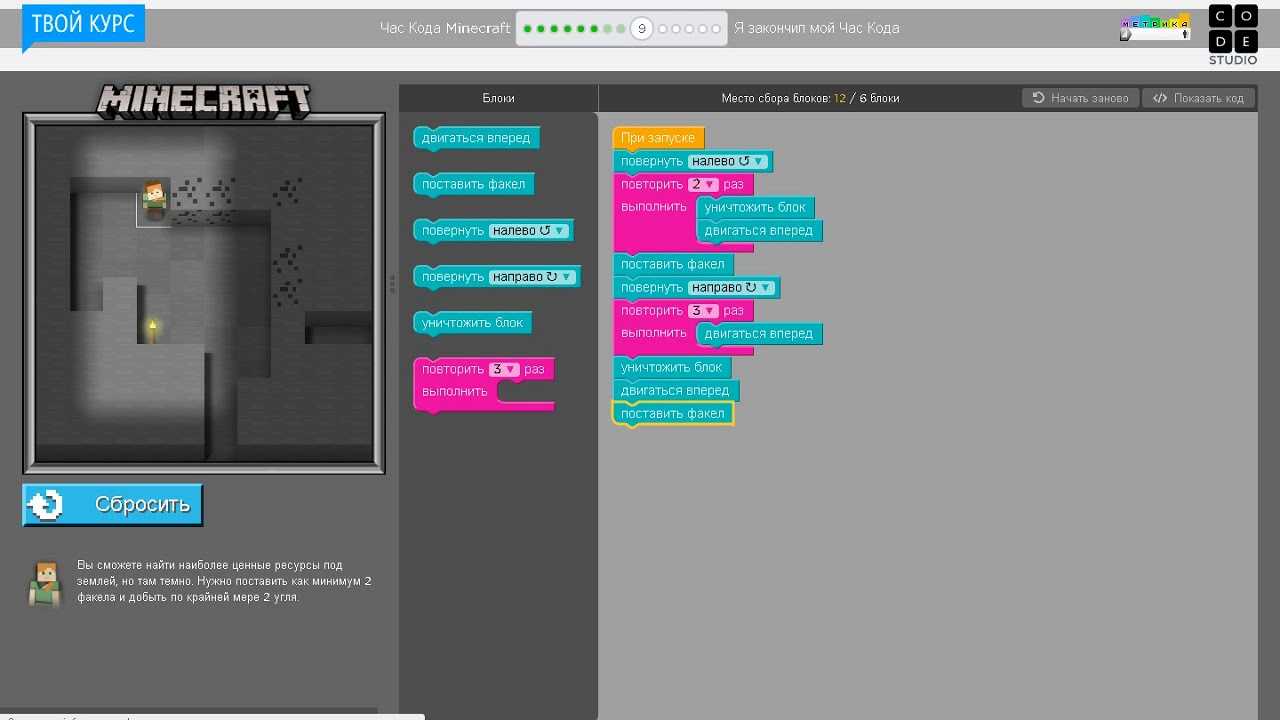
Task: Click Я закончил мой Час Кода
Action: click(x=816, y=28)
